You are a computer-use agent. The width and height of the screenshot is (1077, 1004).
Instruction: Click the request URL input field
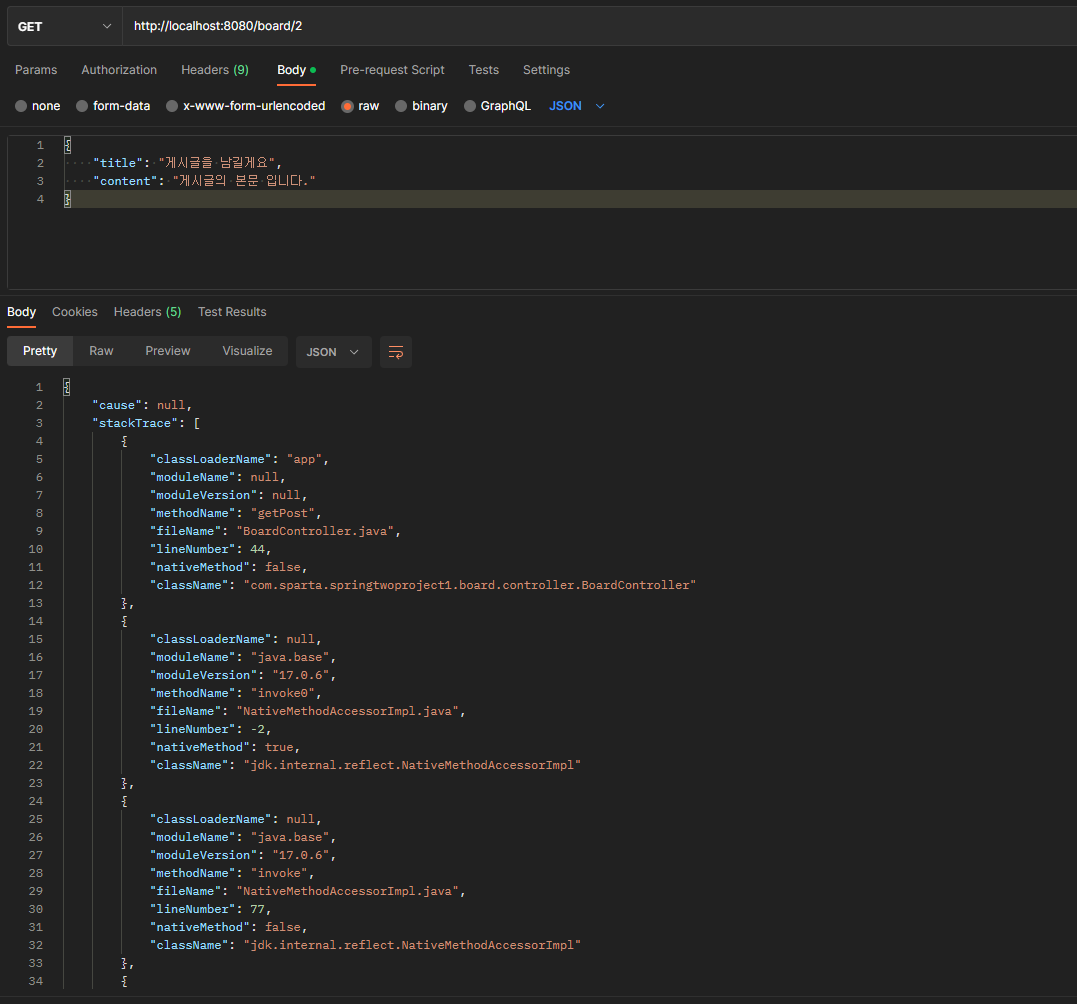coord(599,26)
